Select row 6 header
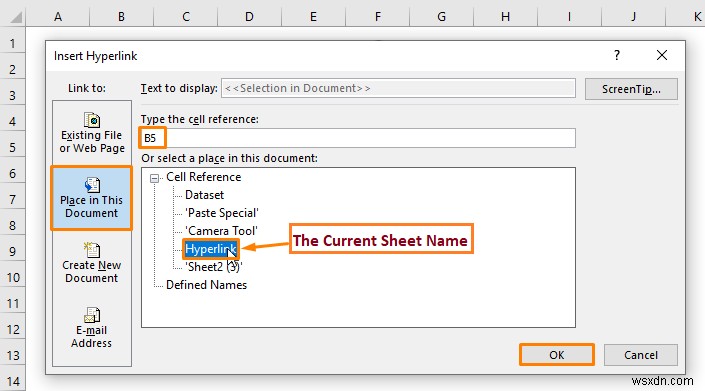Viewport: 705px width, 391px height. (13, 173)
